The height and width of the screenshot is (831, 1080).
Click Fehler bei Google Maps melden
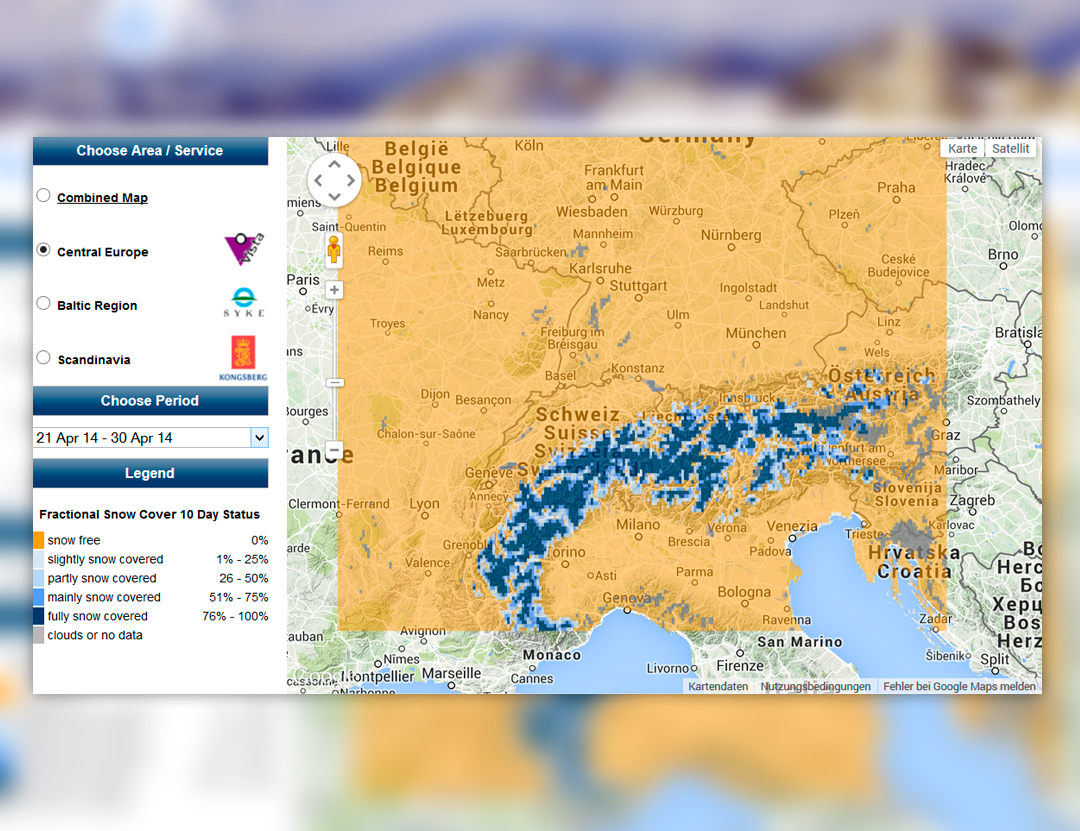(960, 687)
